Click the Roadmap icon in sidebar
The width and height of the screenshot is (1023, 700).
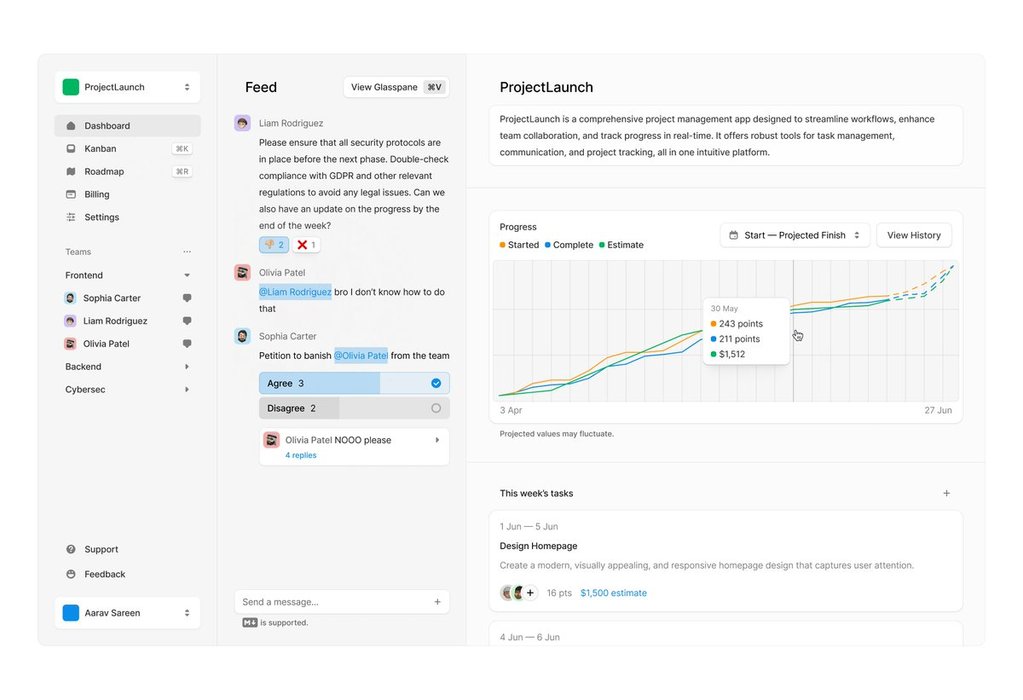tap(71, 172)
